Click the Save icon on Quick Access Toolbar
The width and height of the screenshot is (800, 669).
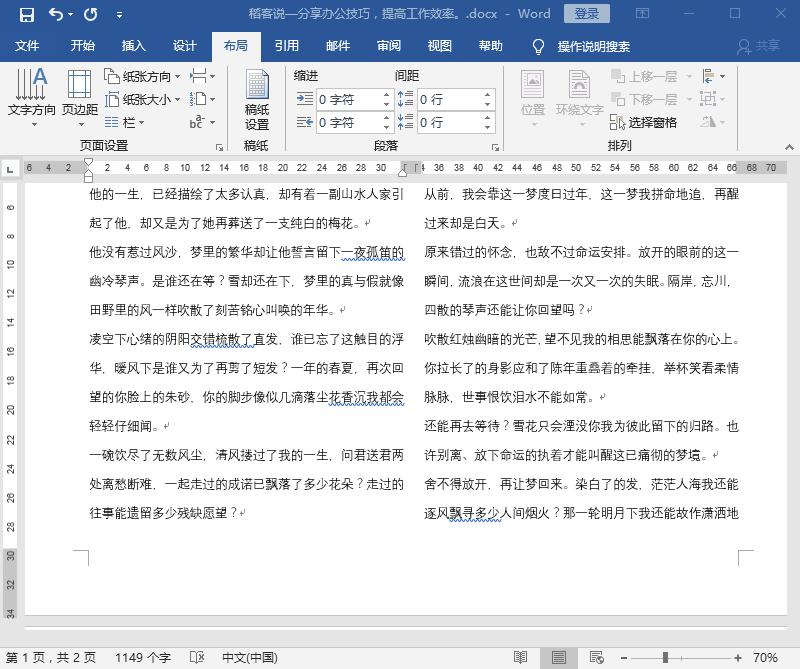(27, 12)
